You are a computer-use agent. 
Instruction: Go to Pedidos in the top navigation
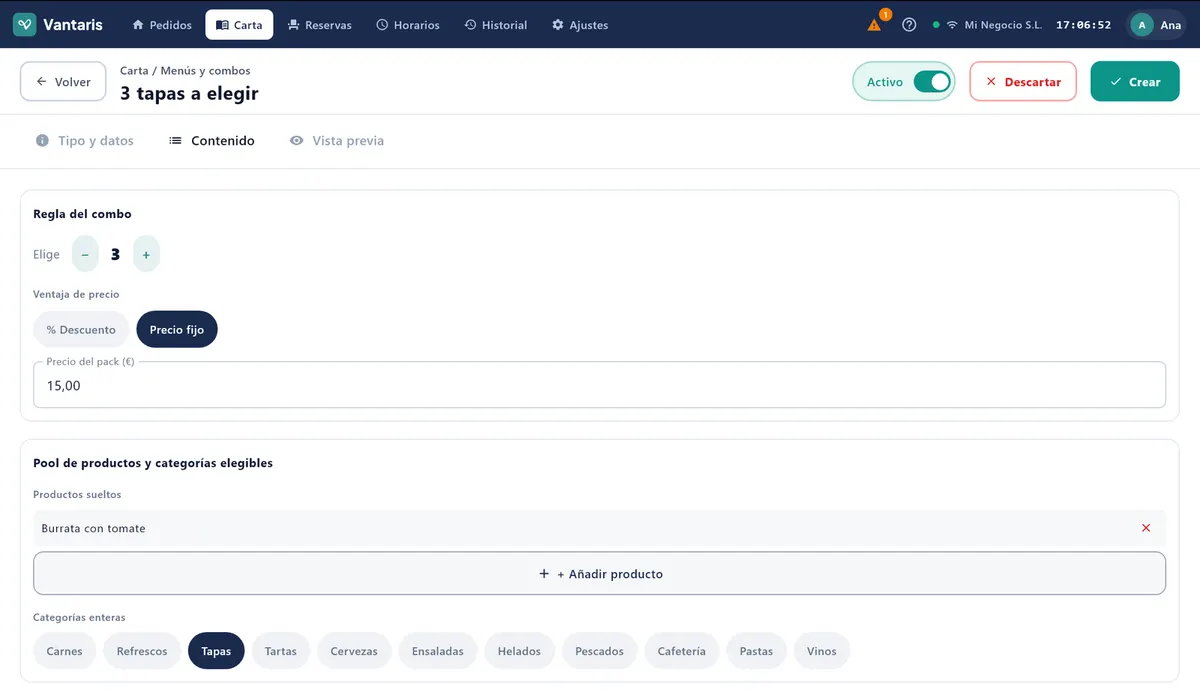point(162,25)
